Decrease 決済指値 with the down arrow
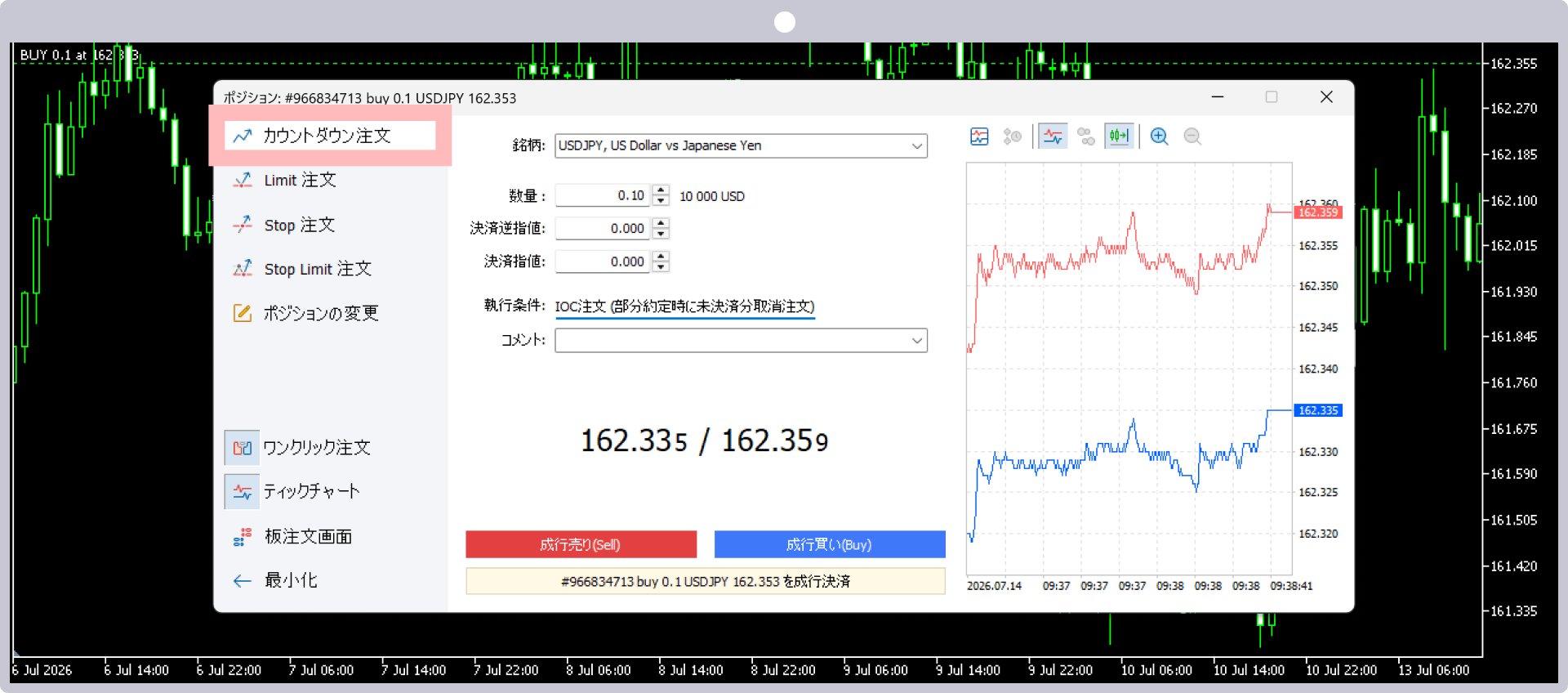This screenshot has width=1568, height=693. (x=661, y=267)
